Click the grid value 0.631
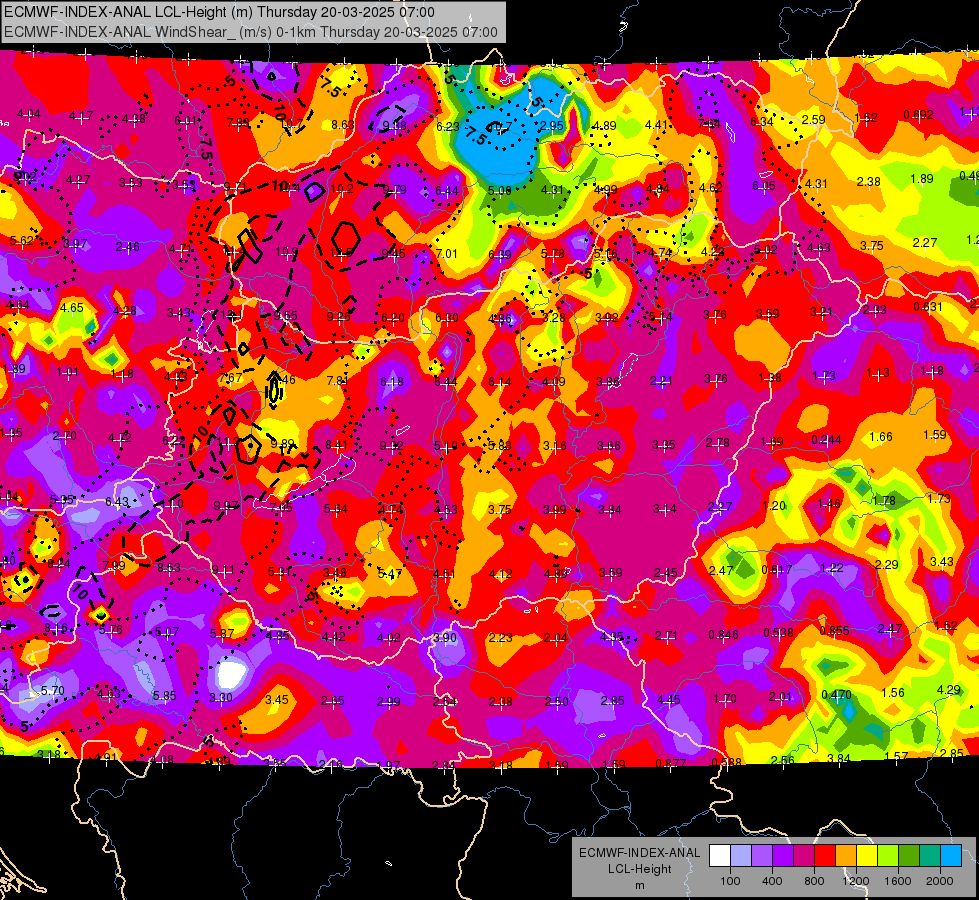Viewport: 979px width, 900px height. [x=928, y=307]
